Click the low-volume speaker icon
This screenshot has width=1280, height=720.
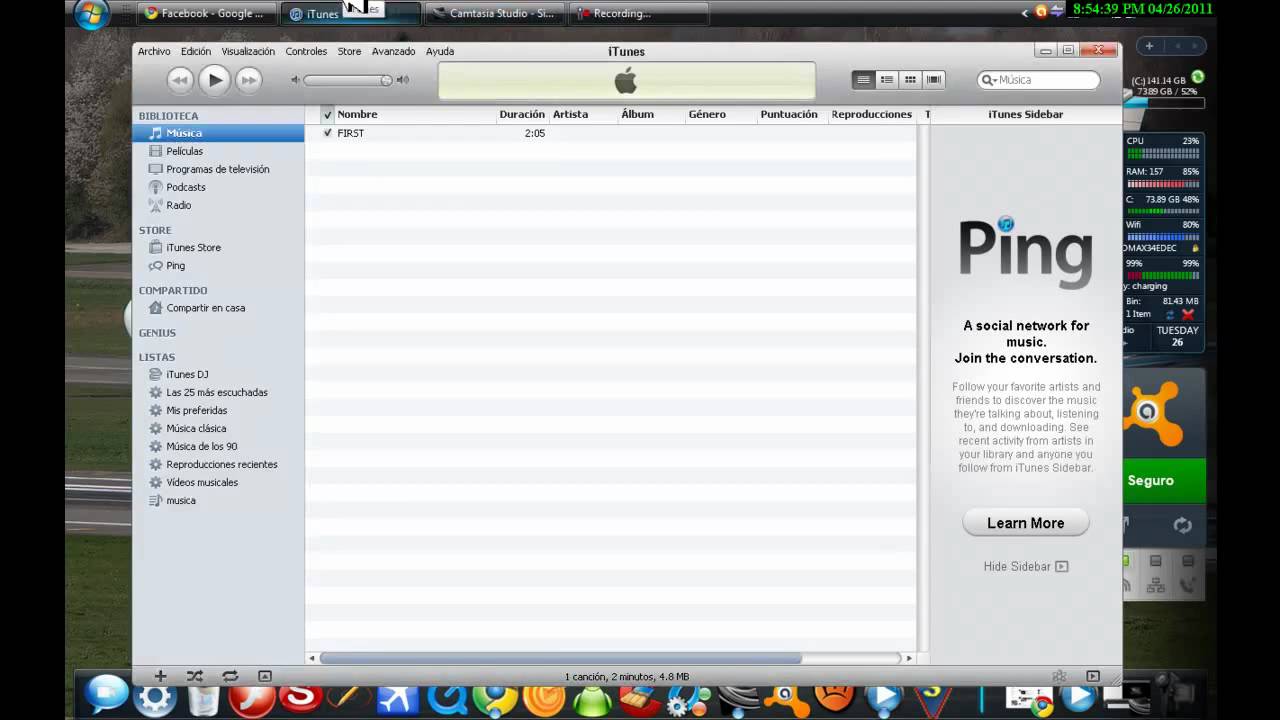click(x=295, y=80)
